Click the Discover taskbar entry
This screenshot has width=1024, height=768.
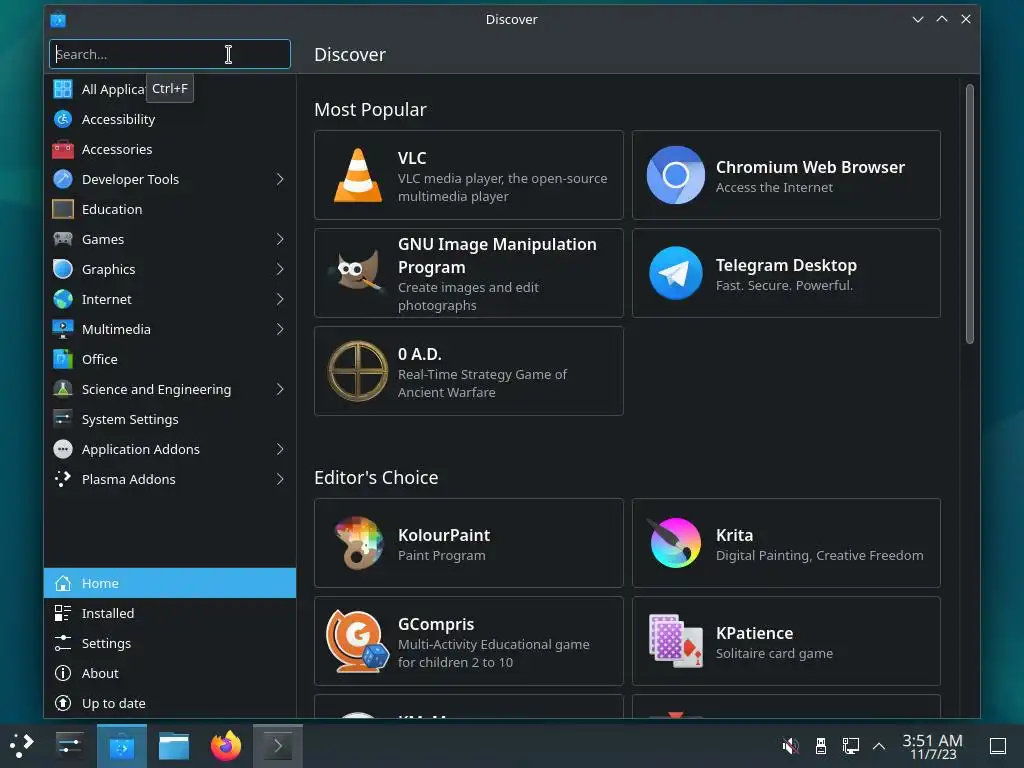122,746
